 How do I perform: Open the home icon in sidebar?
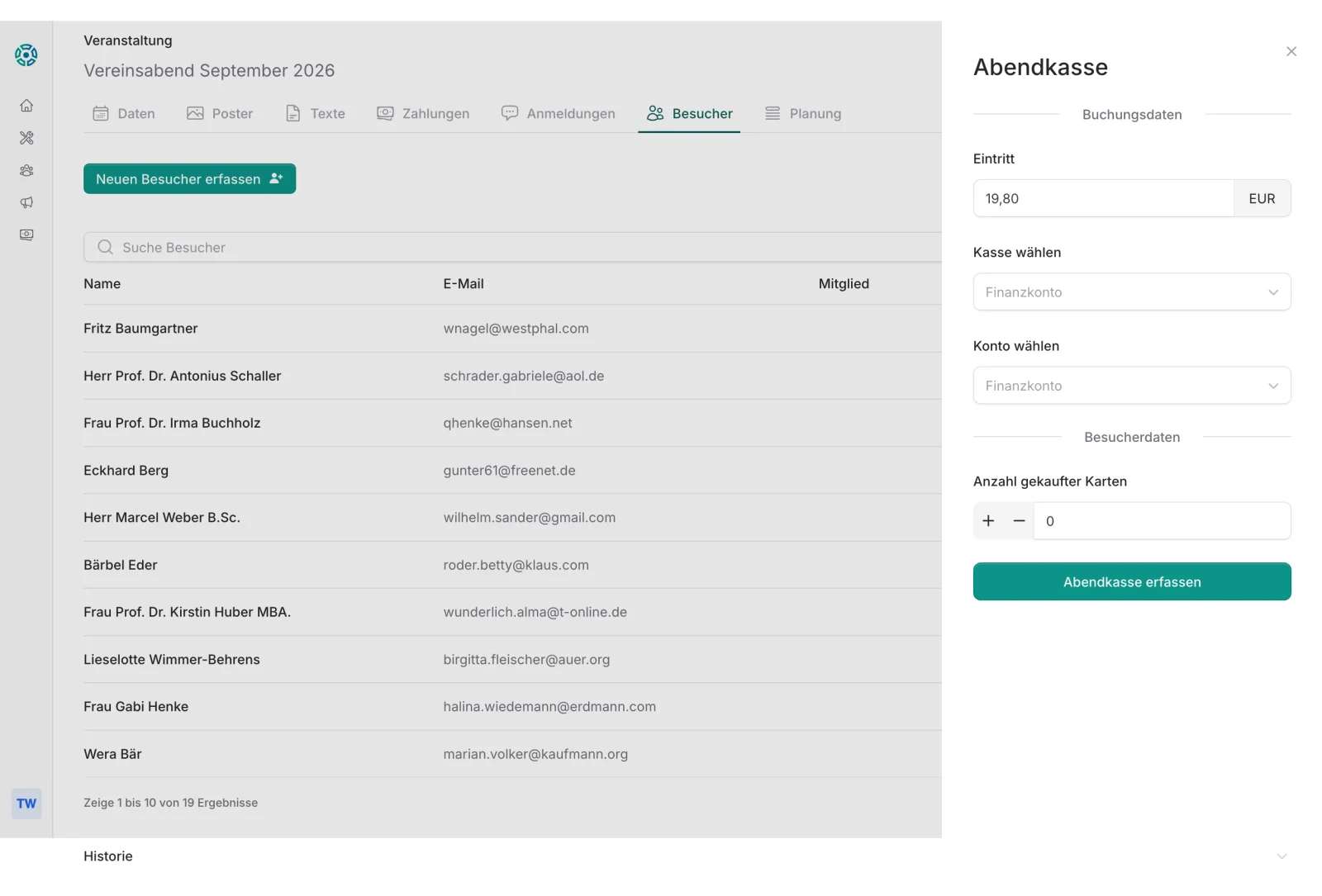click(26, 106)
